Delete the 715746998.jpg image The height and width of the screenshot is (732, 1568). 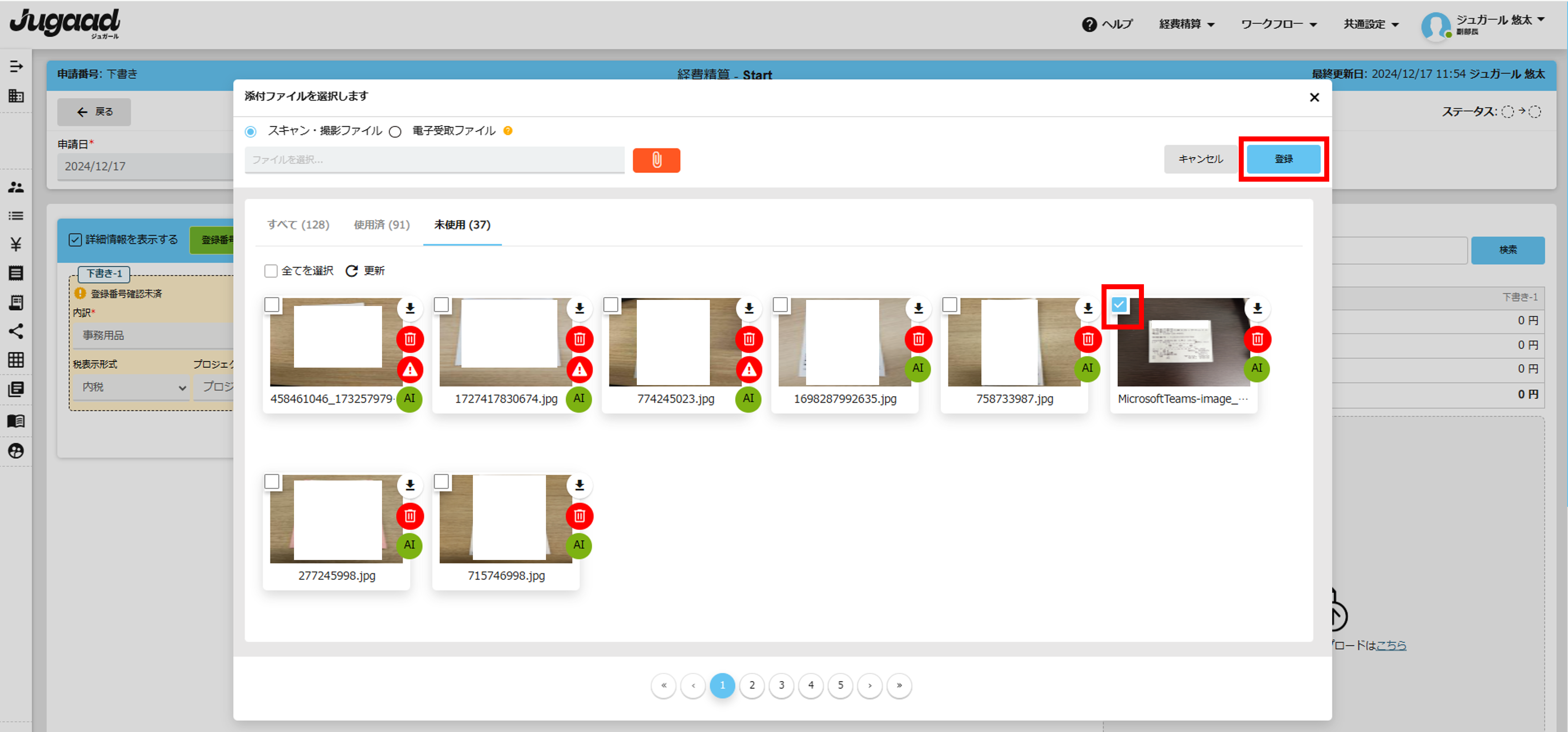coord(579,516)
